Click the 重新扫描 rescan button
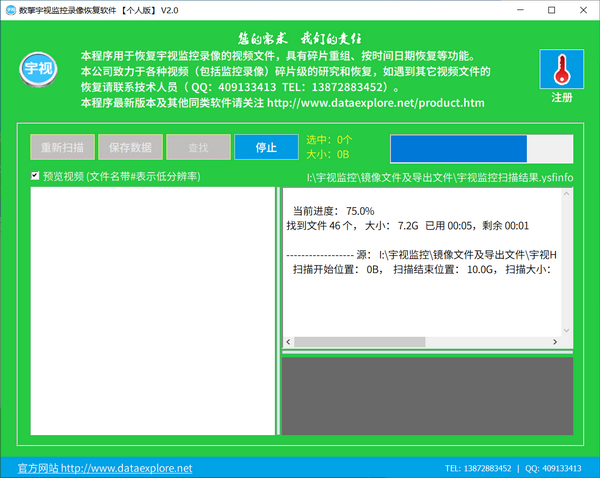600x478 pixels. pos(63,147)
